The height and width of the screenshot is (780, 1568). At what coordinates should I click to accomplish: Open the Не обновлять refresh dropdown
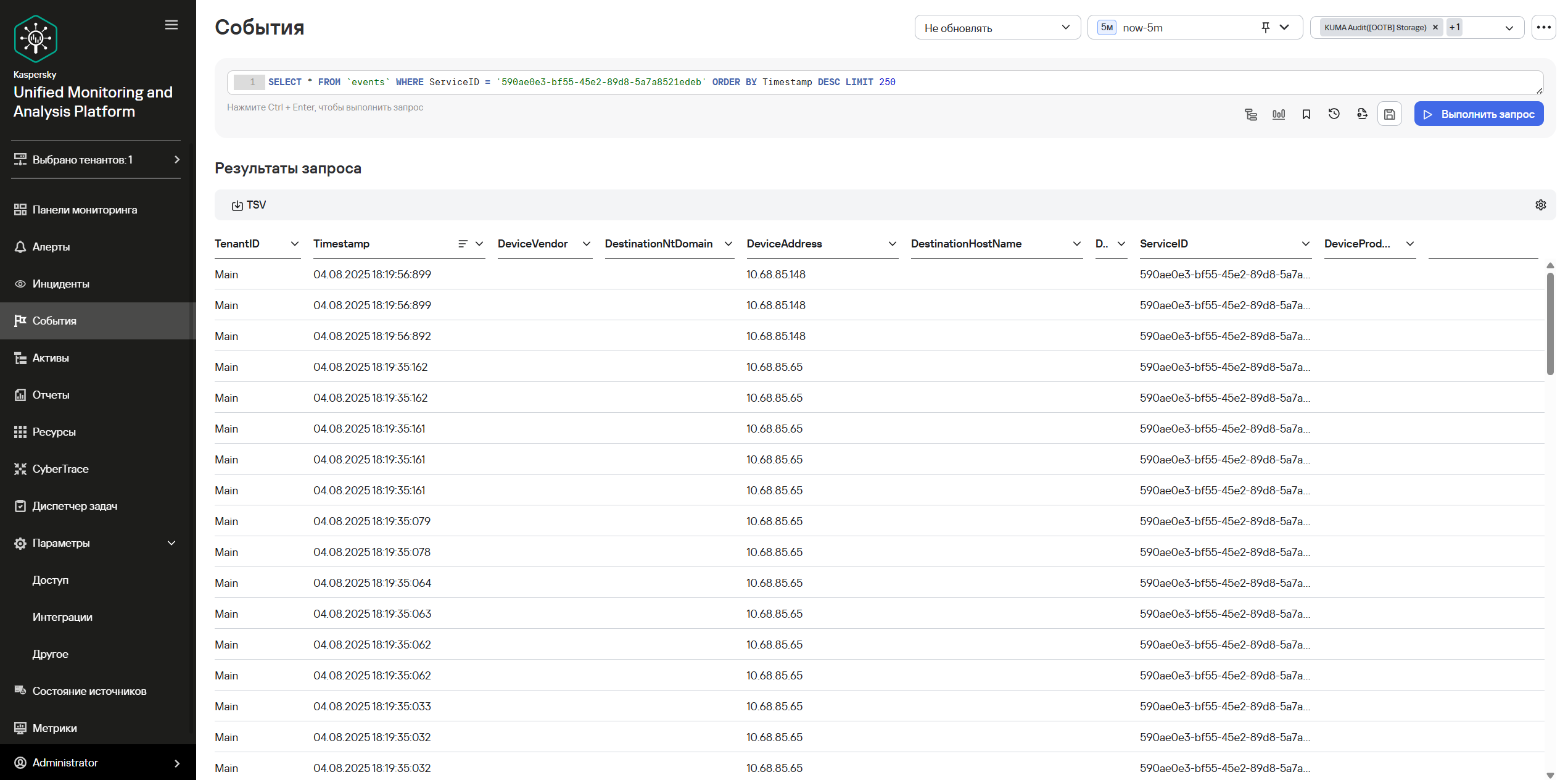point(997,27)
